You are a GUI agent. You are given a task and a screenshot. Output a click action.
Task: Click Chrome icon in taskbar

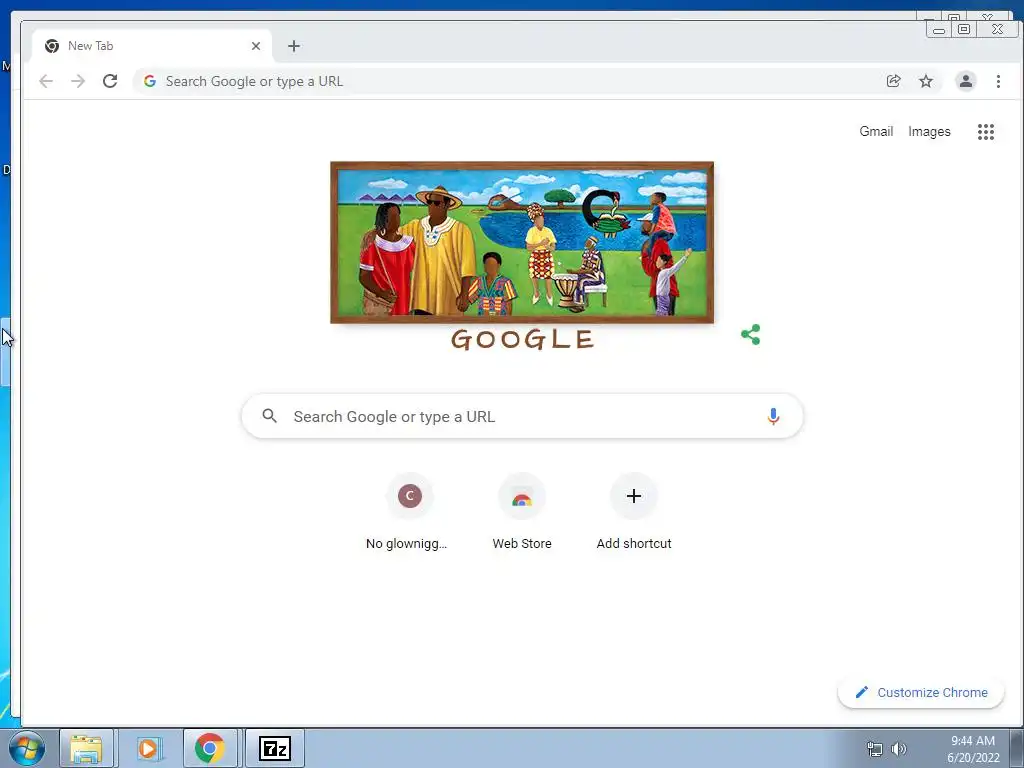(x=210, y=748)
